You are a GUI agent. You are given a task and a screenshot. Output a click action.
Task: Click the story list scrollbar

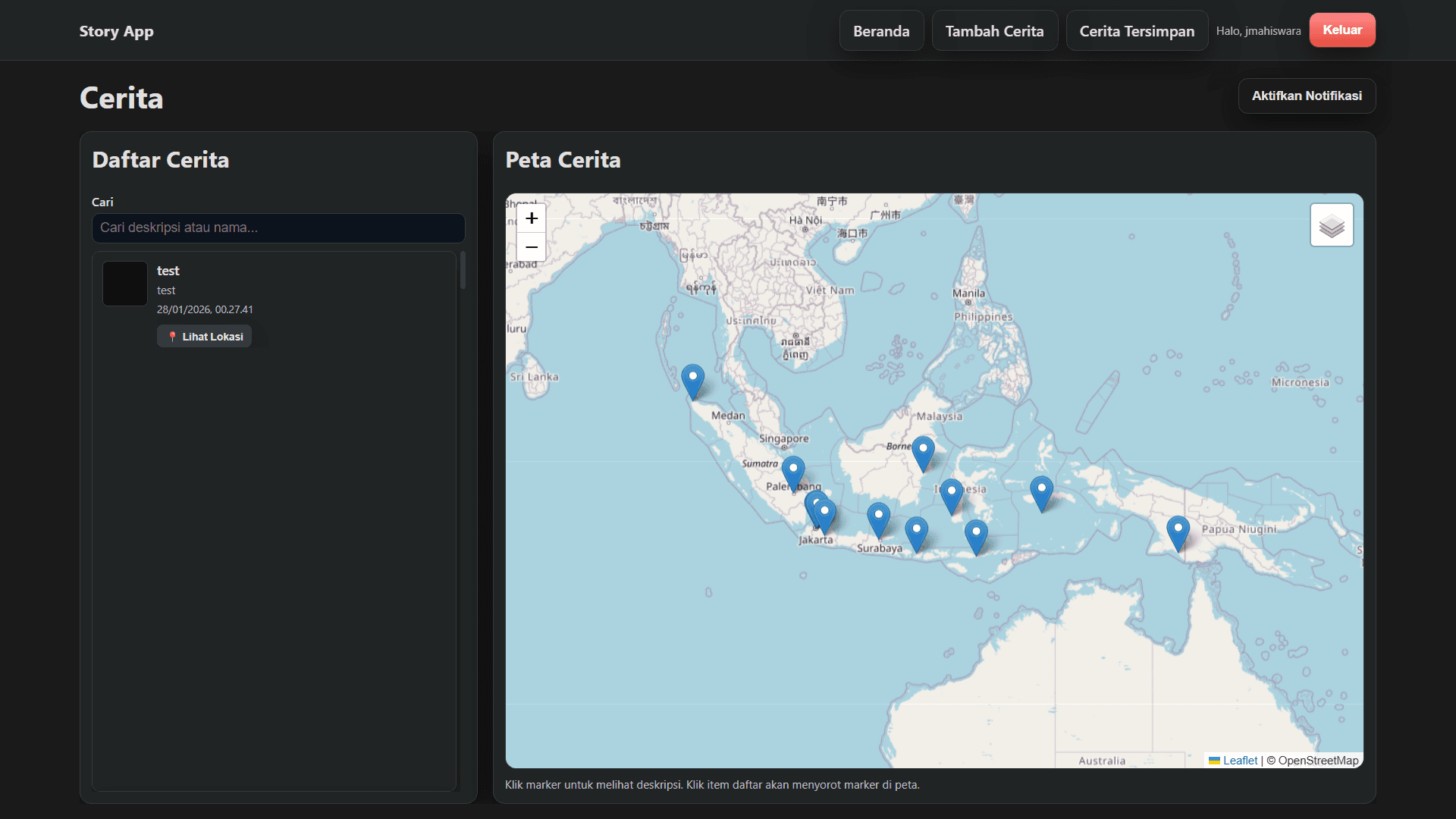click(x=463, y=271)
